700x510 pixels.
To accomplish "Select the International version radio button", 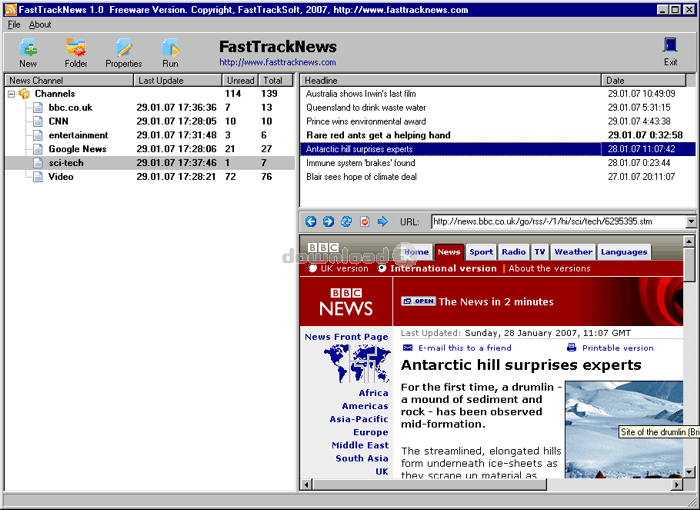I will point(382,268).
